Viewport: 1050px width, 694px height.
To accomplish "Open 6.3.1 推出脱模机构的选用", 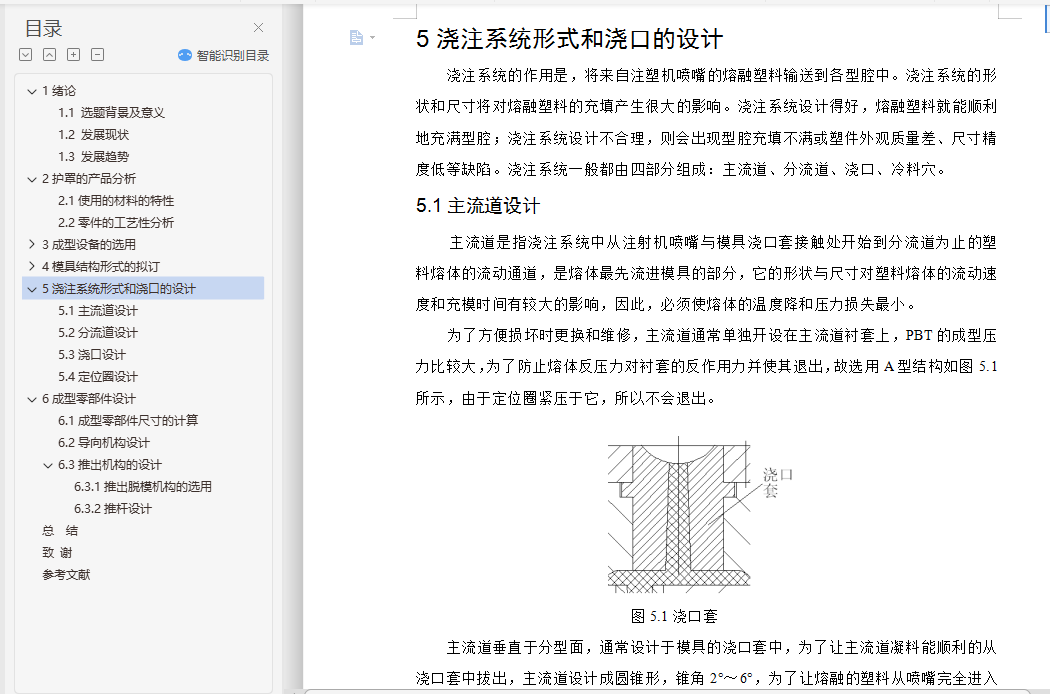I will point(143,487).
